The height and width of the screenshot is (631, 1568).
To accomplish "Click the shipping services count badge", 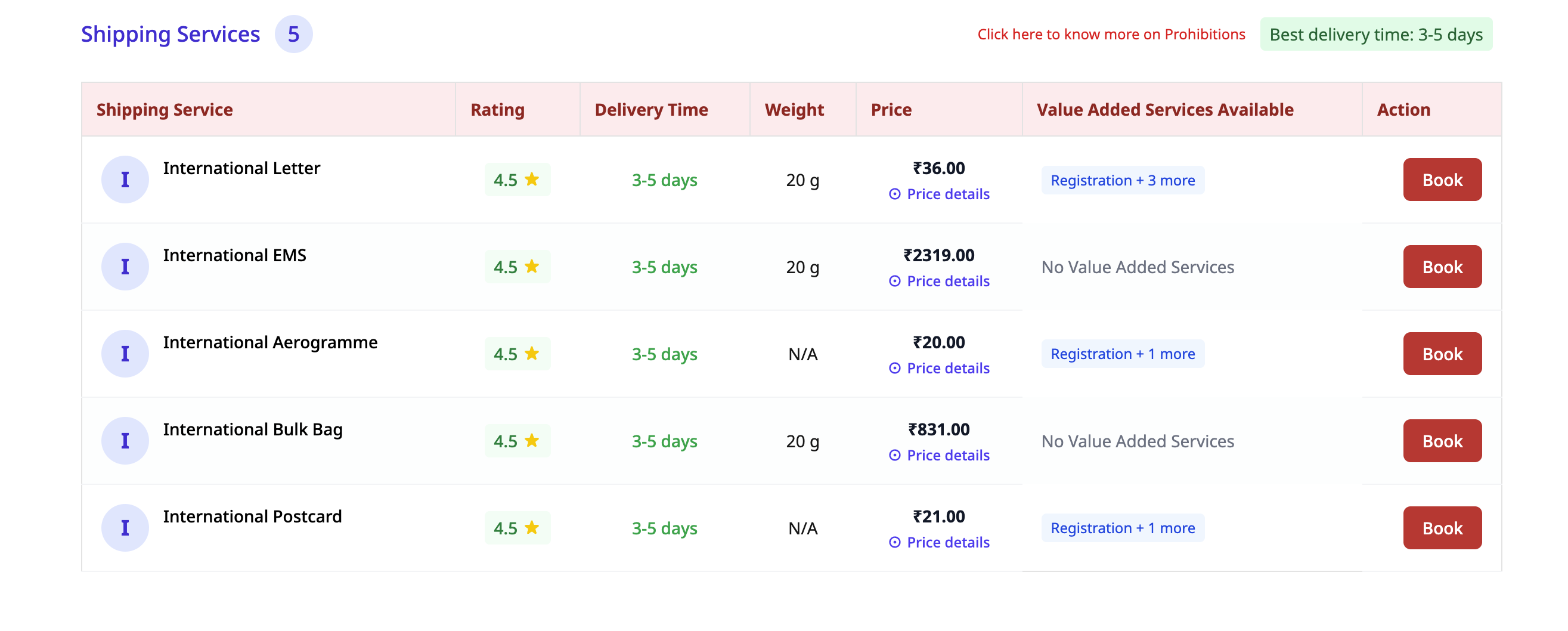I will [293, 35].
